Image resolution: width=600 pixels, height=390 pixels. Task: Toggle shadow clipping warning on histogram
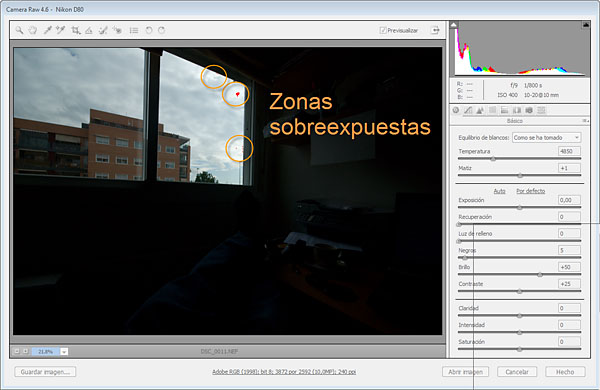453,25
